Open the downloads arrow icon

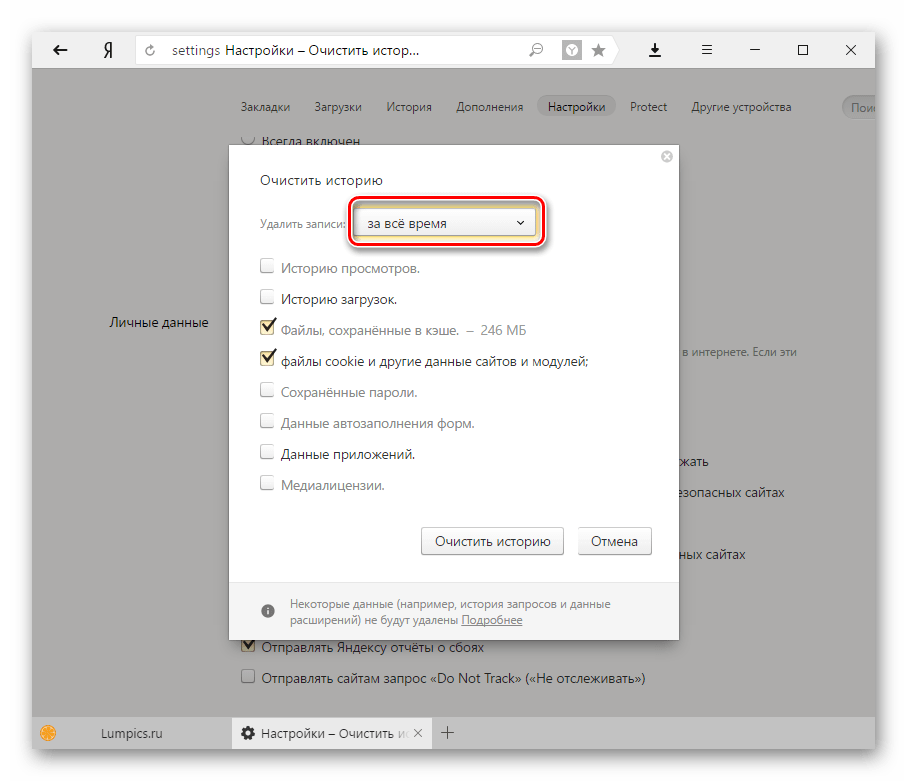(x=655, y=50)
